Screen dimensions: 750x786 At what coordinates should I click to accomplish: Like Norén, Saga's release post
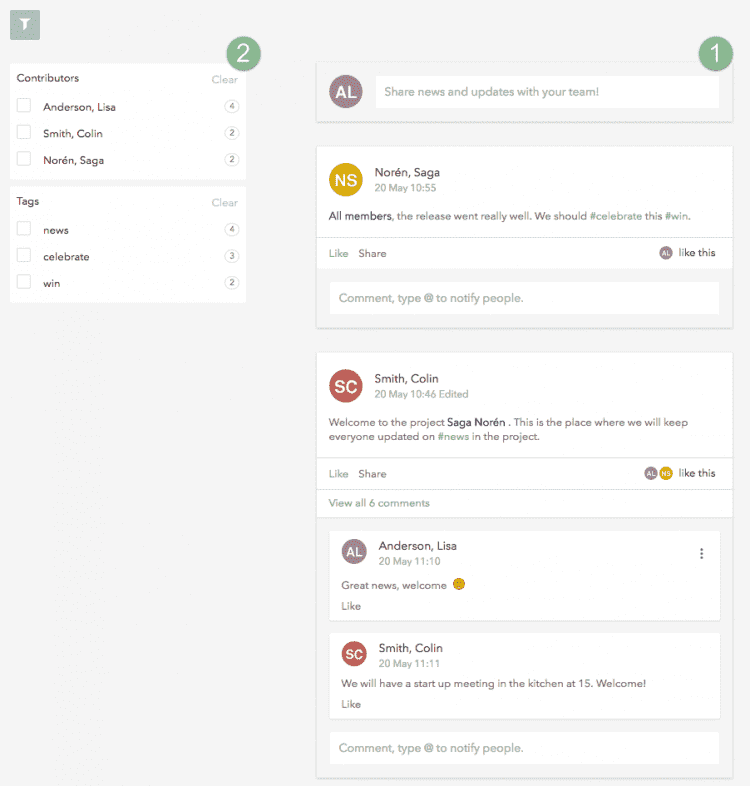(x=338, y=254)
